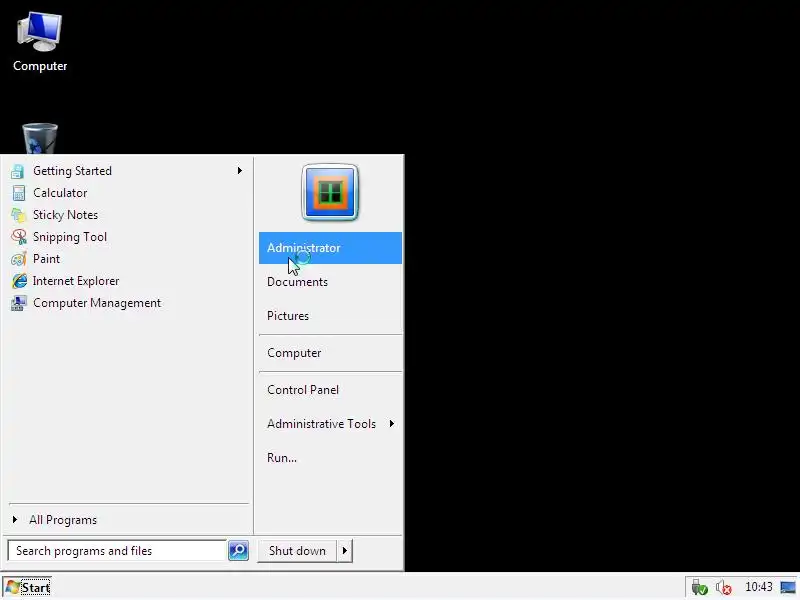Click the Snipping Tool scissors icon

click(x=18, y=237)
